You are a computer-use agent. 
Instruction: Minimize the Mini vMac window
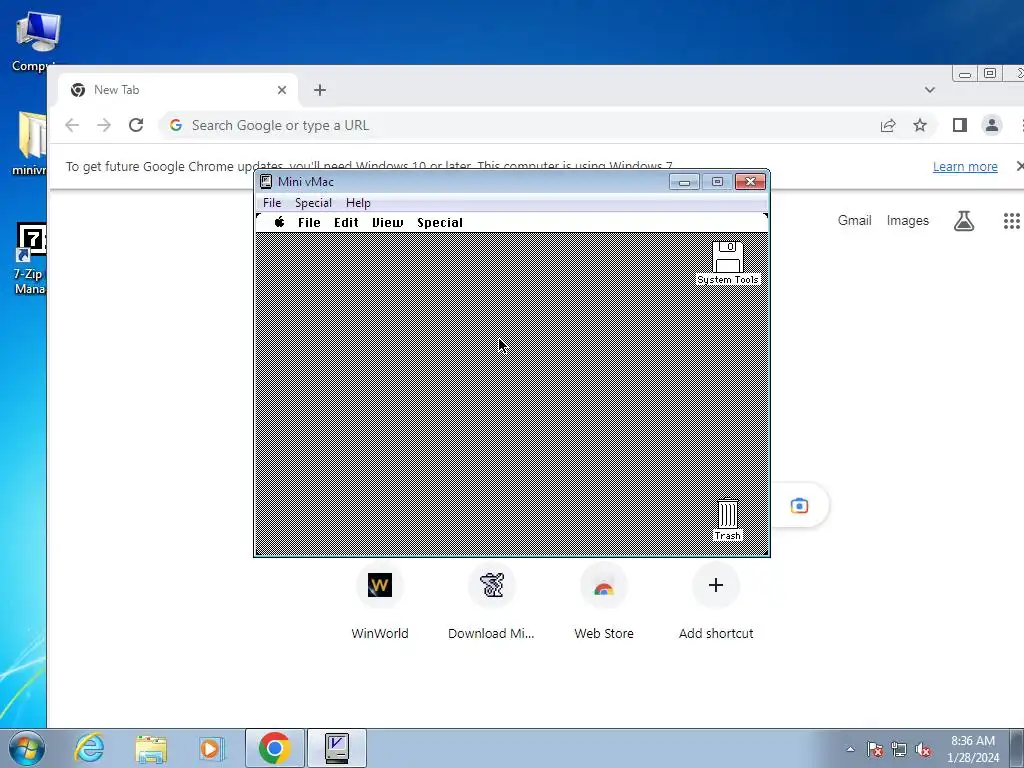[684, 182]
